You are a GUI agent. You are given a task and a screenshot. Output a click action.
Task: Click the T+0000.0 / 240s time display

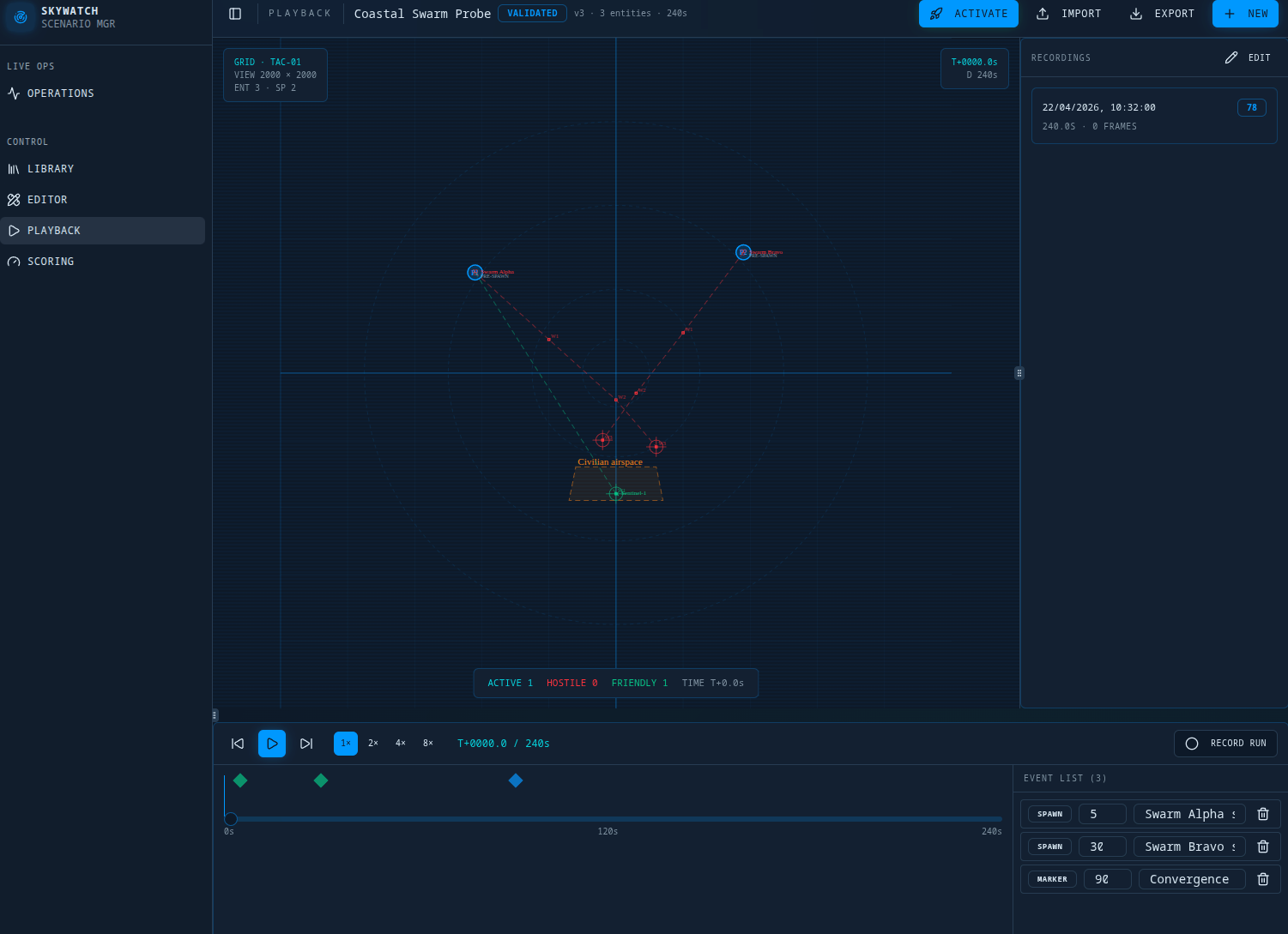pyautogui.click(x=504, y=744)
